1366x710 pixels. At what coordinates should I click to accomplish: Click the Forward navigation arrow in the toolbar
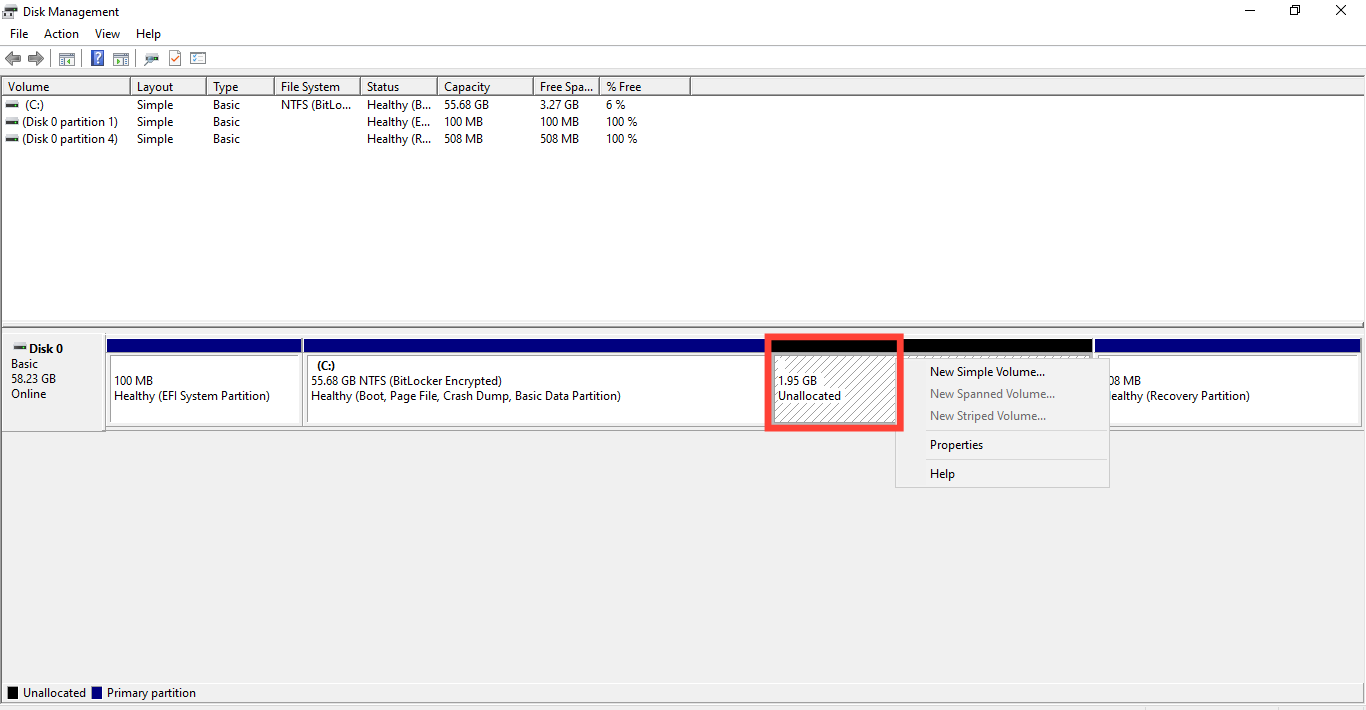point(36,58)
